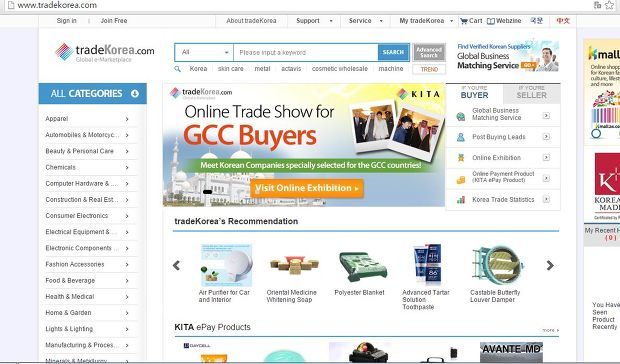Click the Sign in link
620x364 pixels.
[x=66, y=21]
